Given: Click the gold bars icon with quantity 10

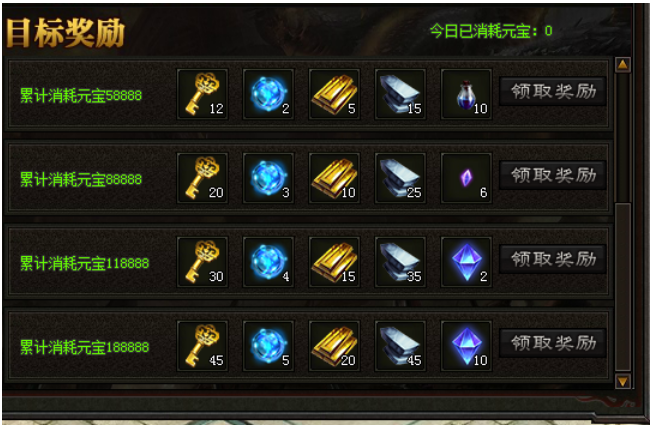Looking at the screenshot, I should [335, 178].
